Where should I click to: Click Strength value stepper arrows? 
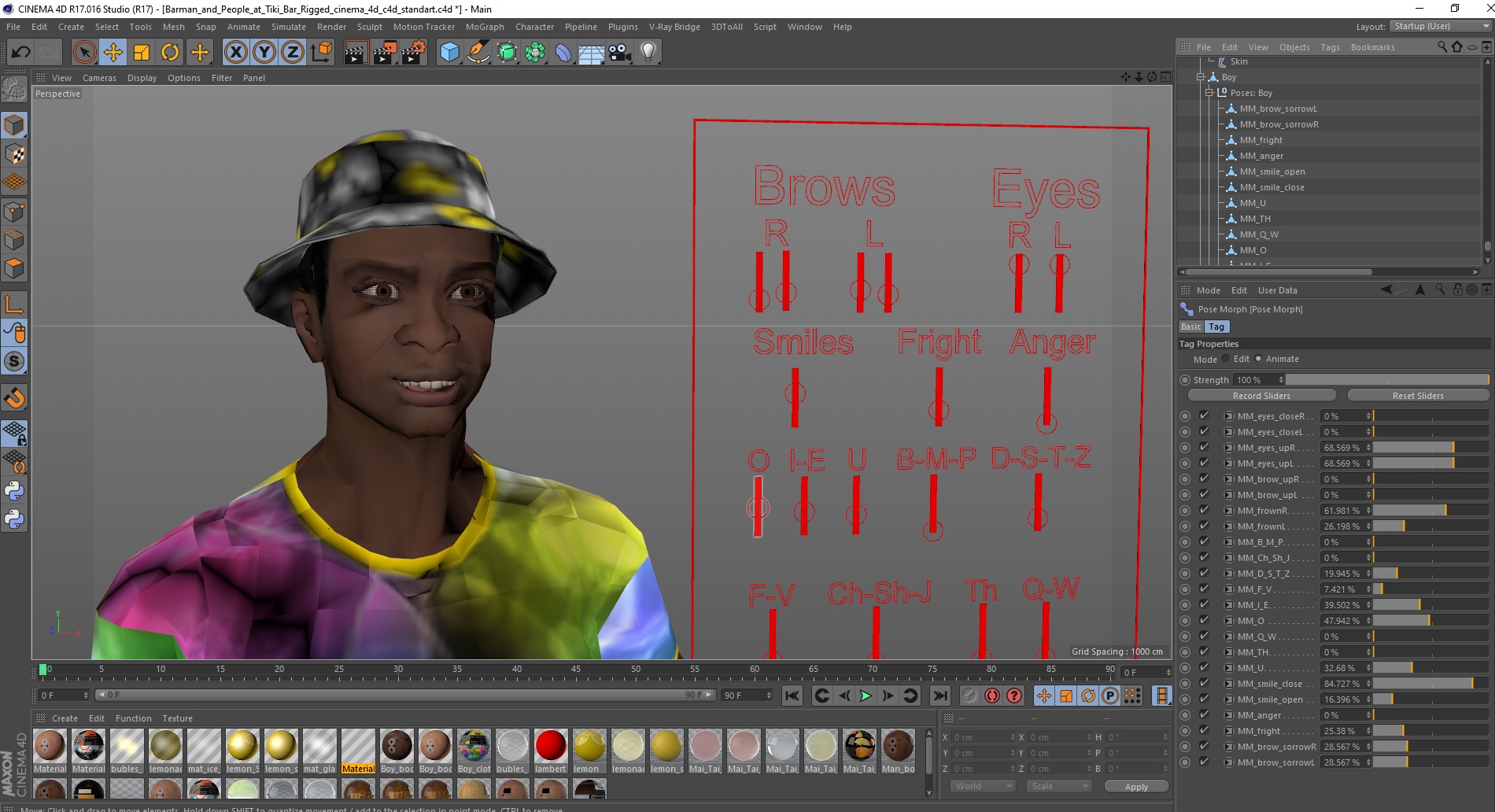[1281, 380]
